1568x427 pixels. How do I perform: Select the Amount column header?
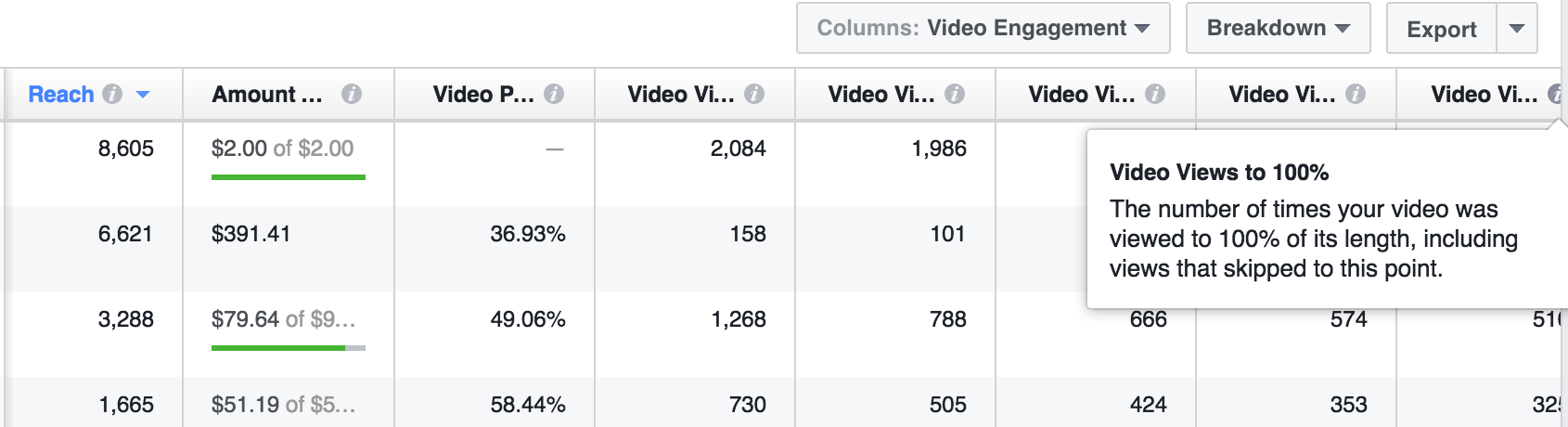coord(267,94)
